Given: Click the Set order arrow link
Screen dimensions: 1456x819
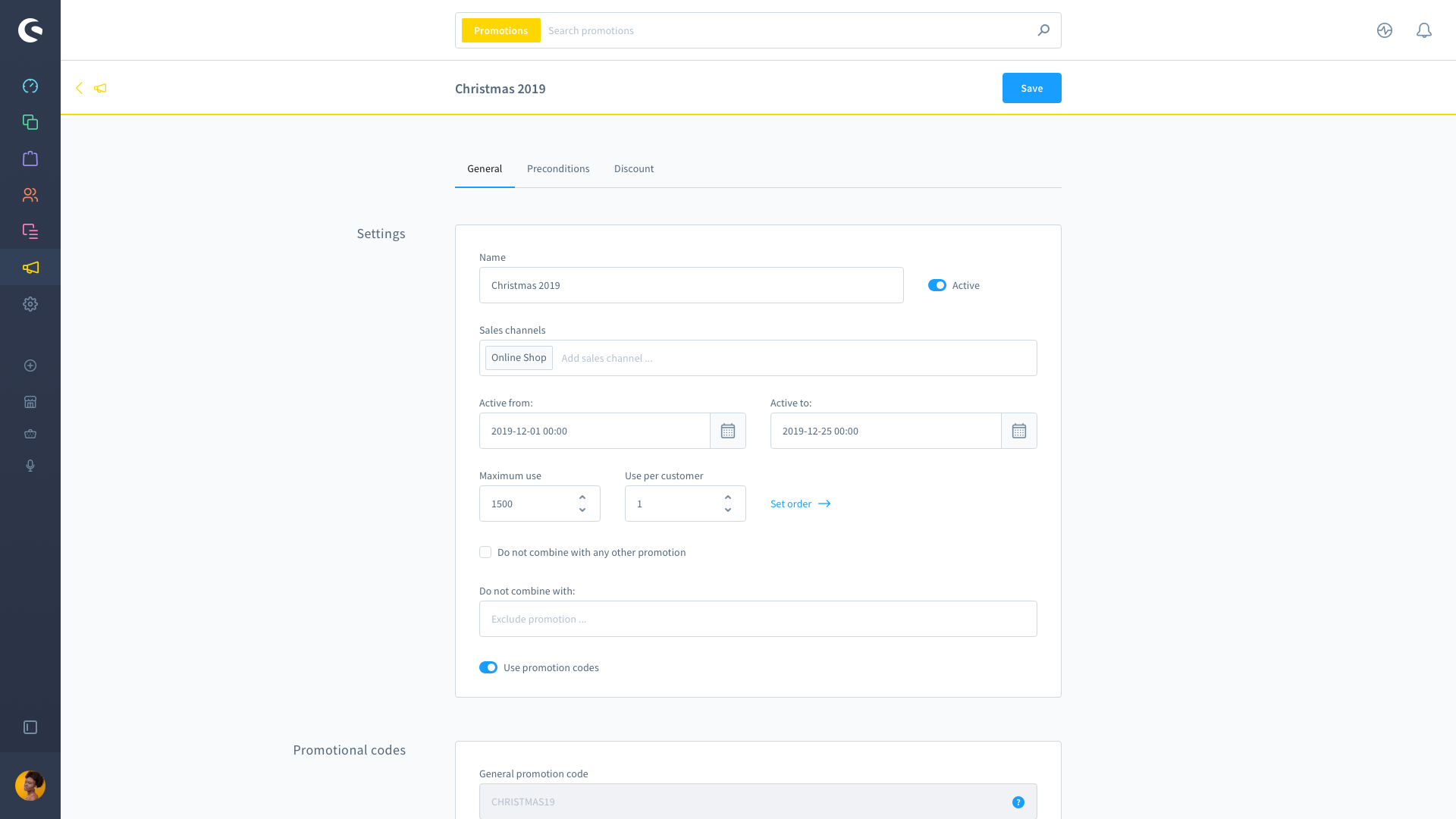Looking at the screenshot, I should pyautogui.click(x=799, y=503).
